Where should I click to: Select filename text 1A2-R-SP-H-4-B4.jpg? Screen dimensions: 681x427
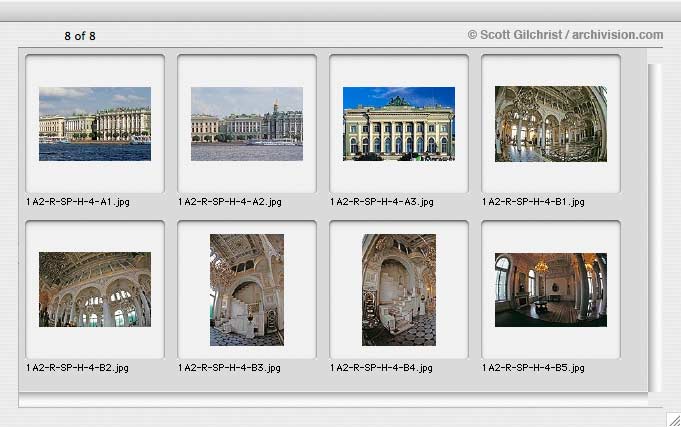(381, 367)
